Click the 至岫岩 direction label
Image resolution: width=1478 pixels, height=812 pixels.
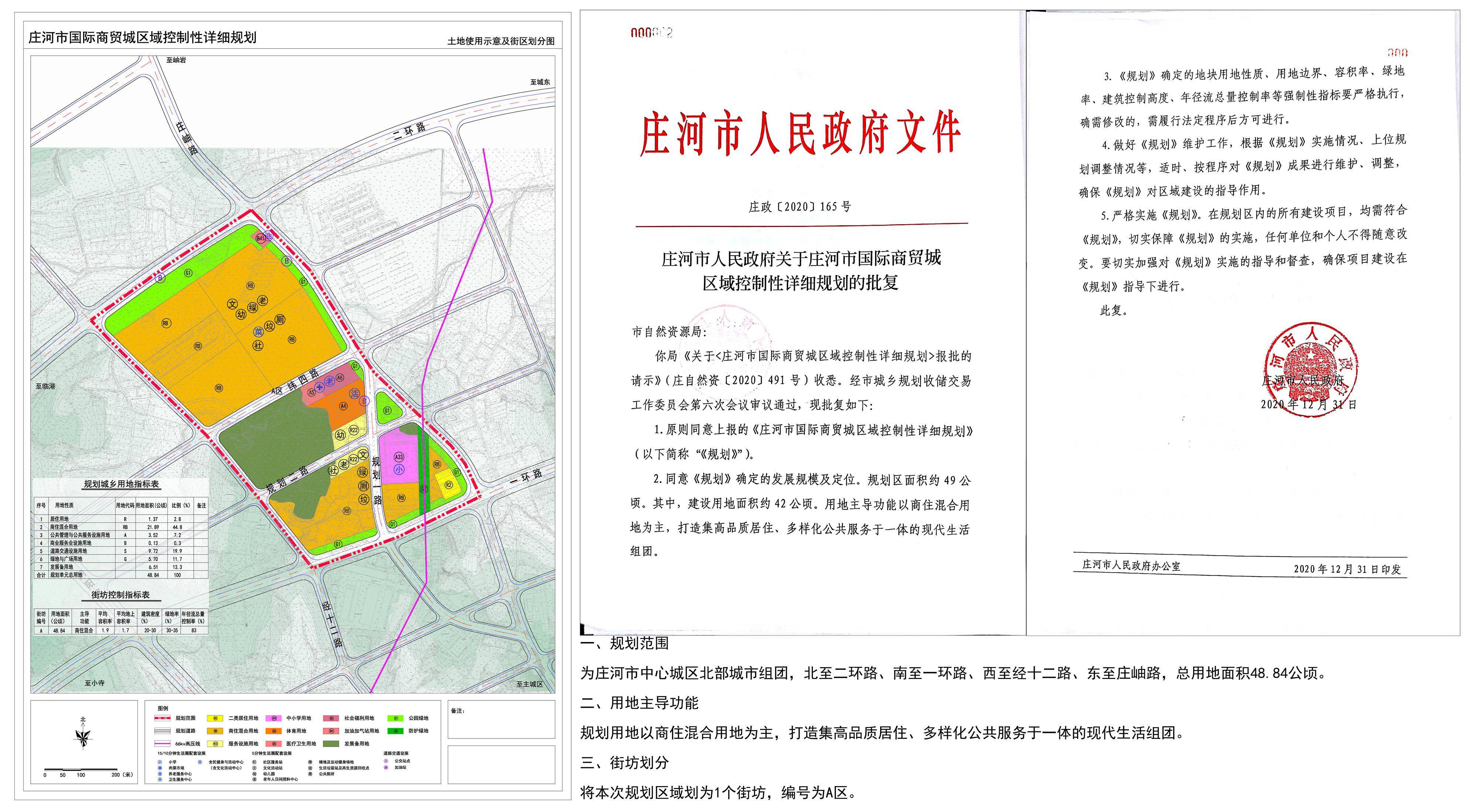click(x=176, y=59)
